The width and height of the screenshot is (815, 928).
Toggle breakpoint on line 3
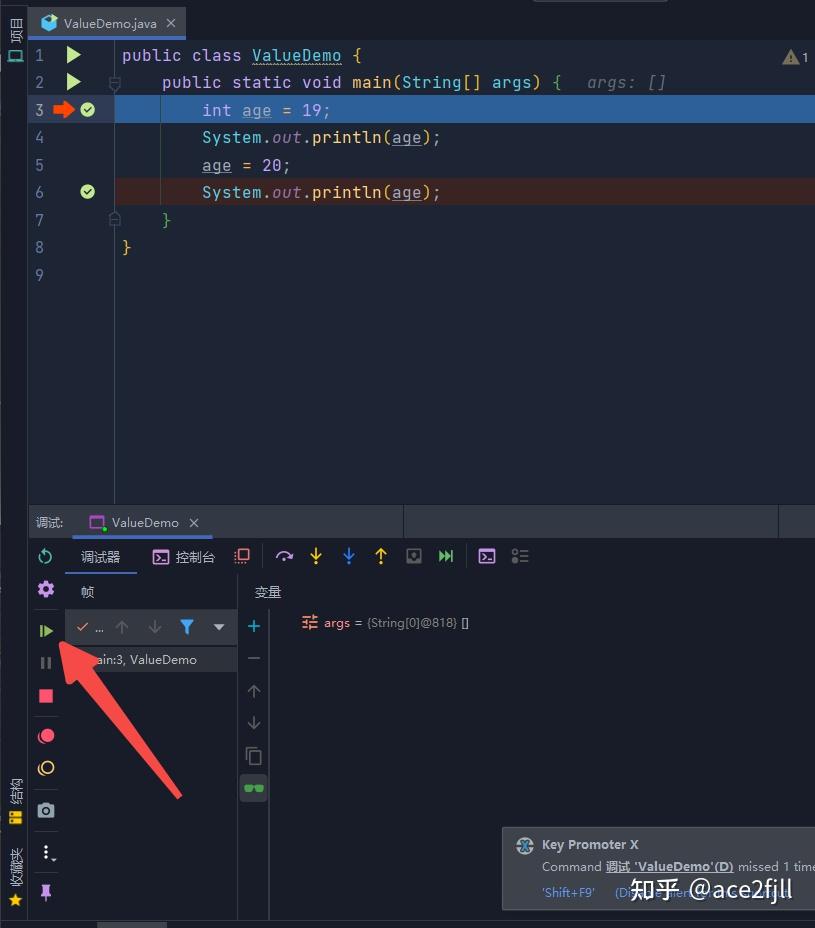click(88, 109)
